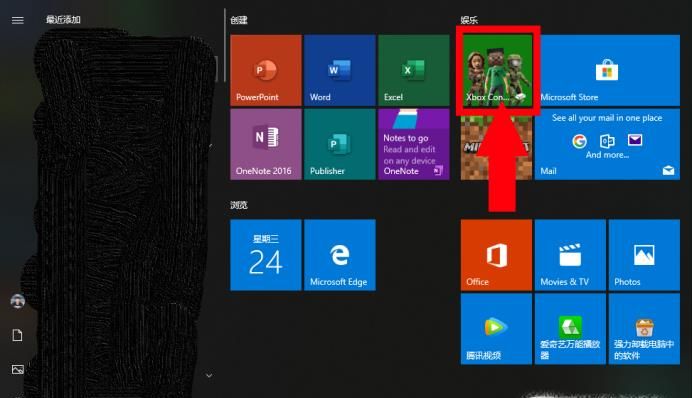Open the Mail tile
The height and width of the screenshot is (398, 692).
pyautogui.click(x=607, y=144)
